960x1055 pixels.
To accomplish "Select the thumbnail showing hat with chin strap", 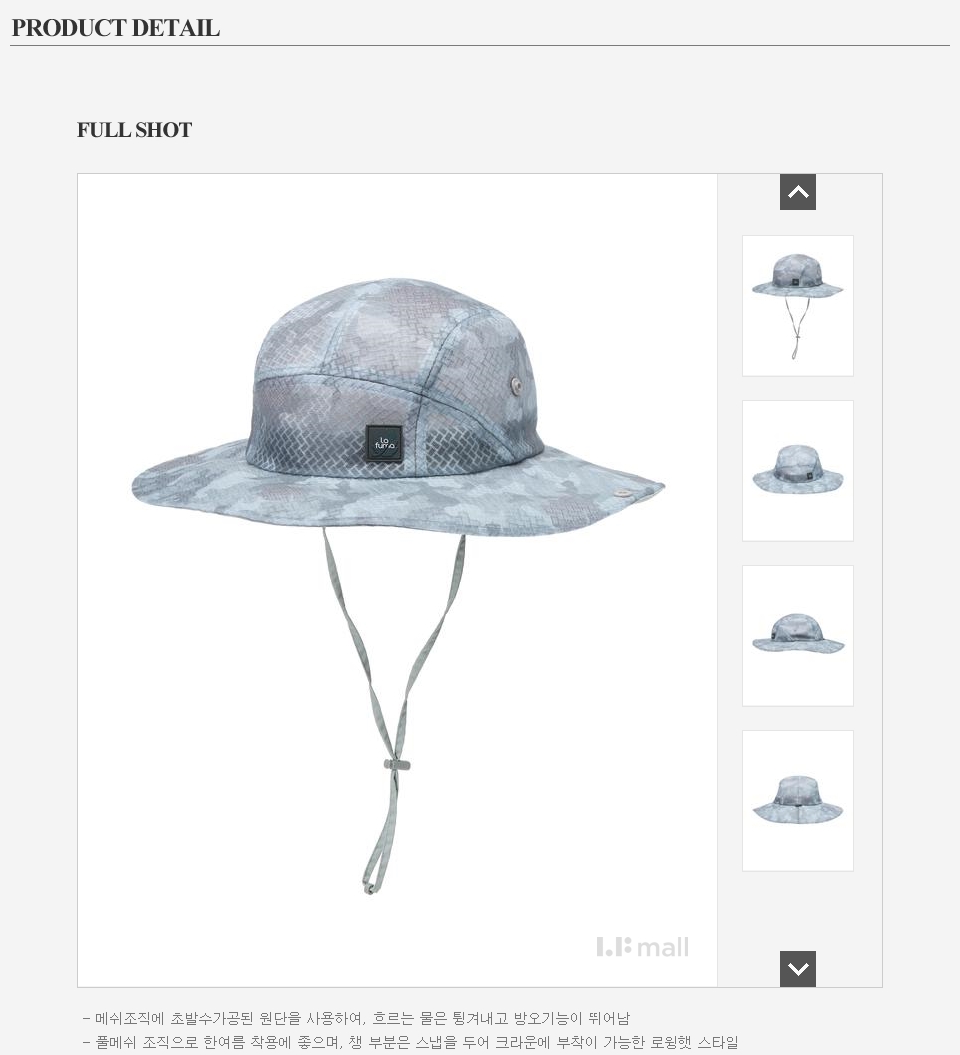I will pos(797,305).
